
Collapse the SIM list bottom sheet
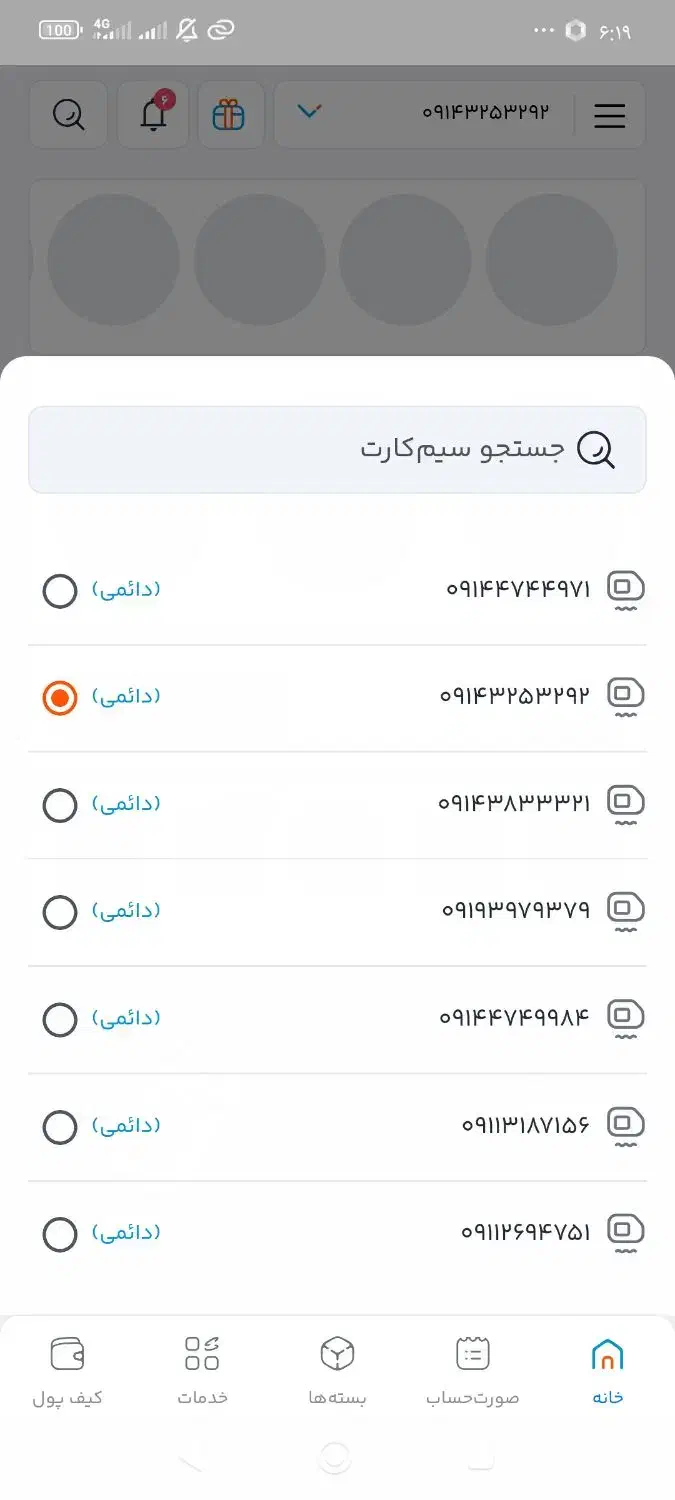[337, 250]
